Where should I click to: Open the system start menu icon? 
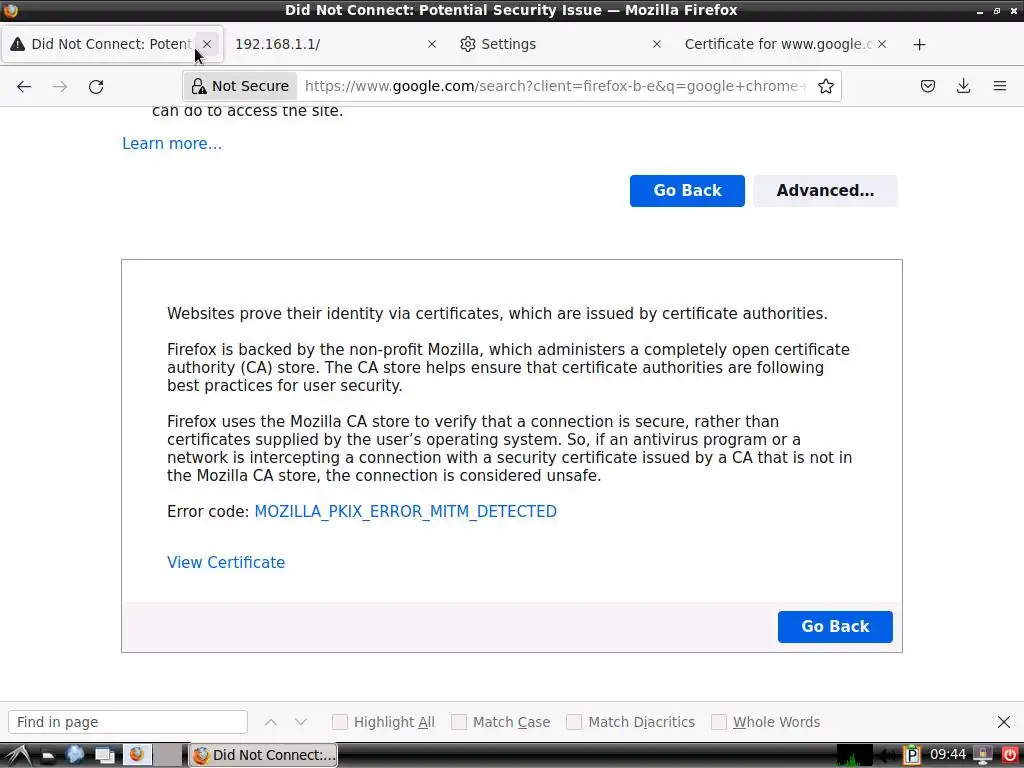tap(17, 755)
